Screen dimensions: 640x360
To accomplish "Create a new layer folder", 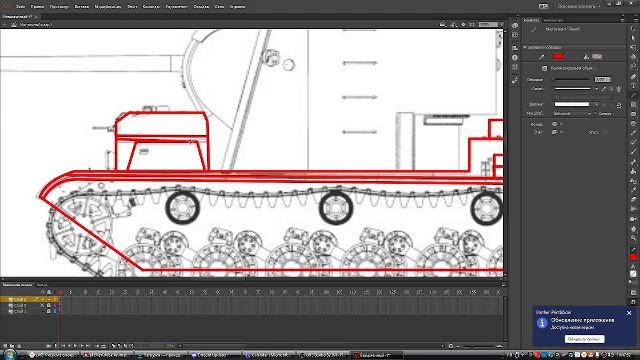I will (x=12, y=346).
